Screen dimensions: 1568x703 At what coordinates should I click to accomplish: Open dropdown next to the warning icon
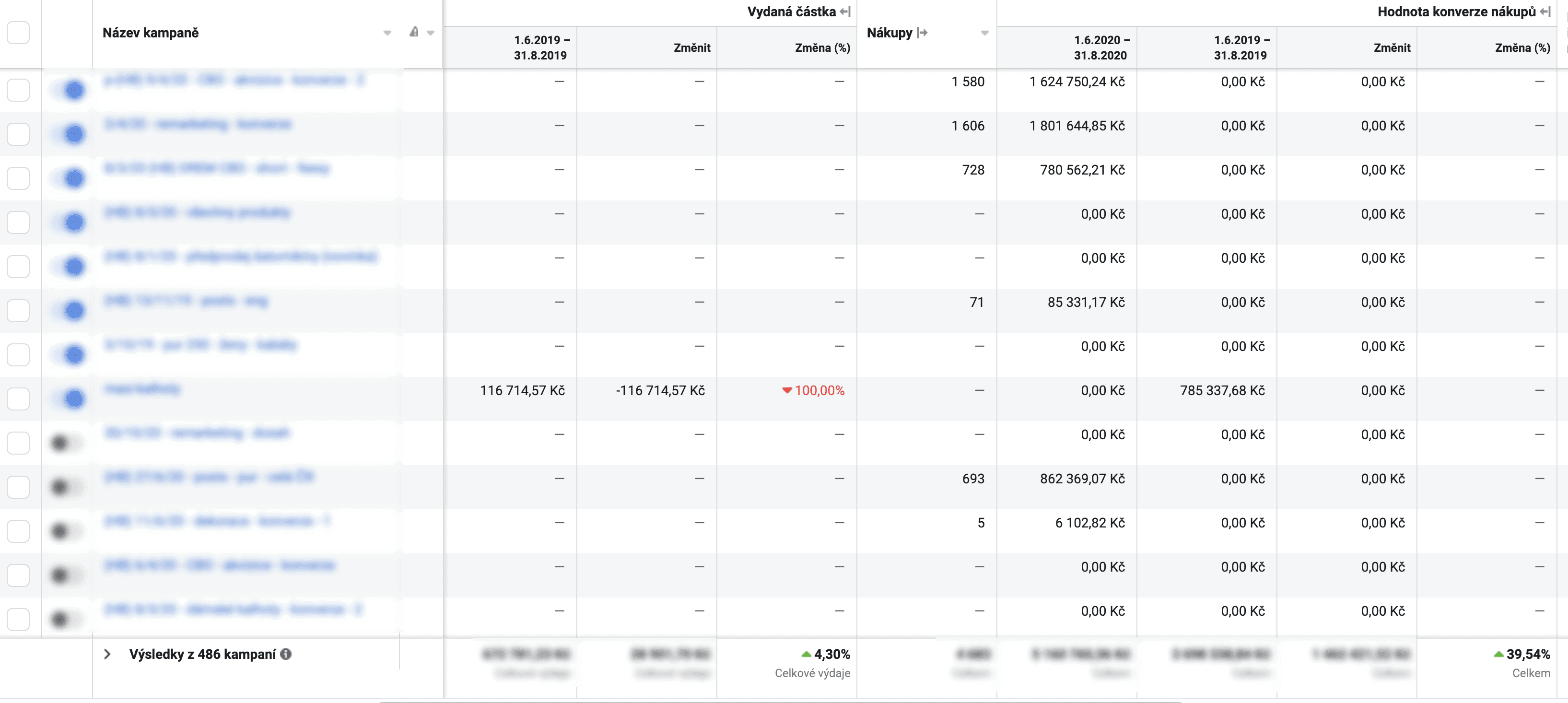coord(430,33)
